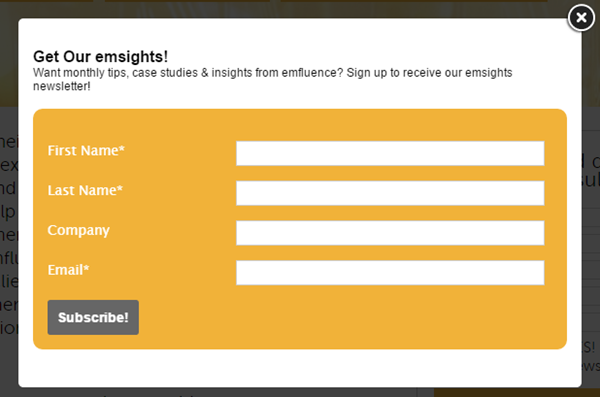Click the Last Name* label text

tap(85, 190)
